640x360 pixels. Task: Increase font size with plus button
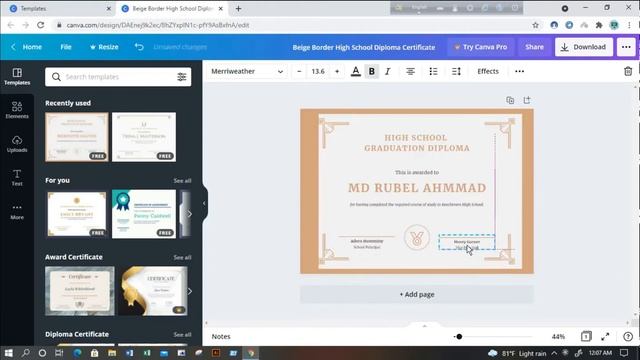coord(337,71)
